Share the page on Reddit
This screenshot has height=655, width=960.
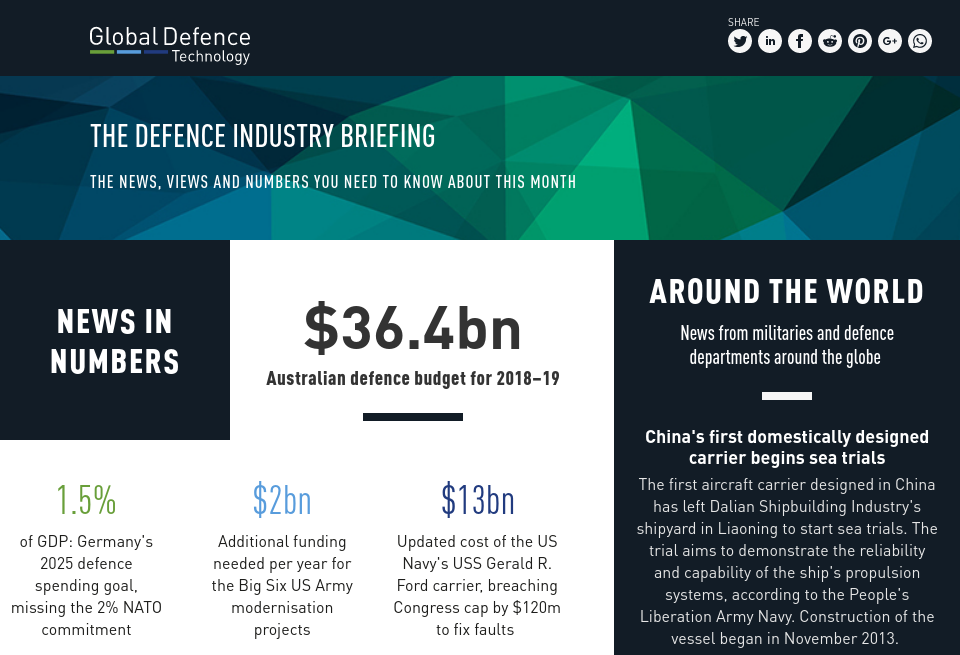click(x=830, y=41)
